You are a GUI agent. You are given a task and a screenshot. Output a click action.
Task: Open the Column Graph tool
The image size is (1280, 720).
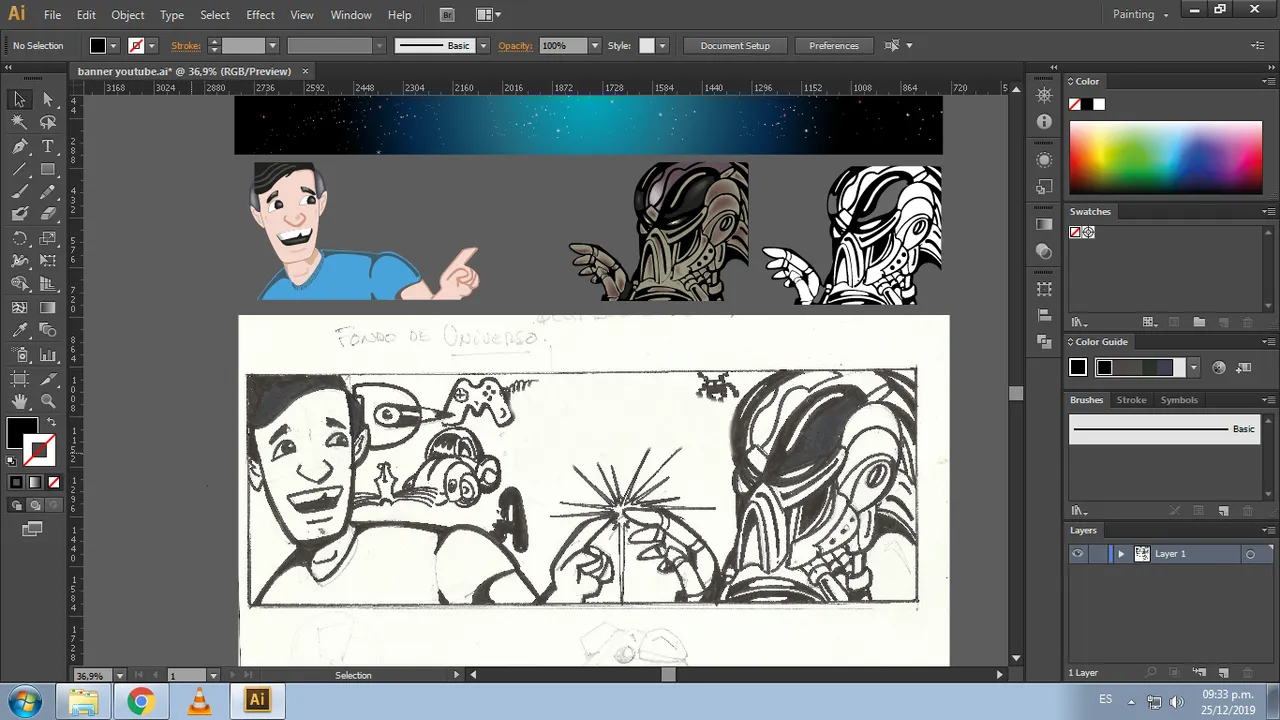coord(48,354)
